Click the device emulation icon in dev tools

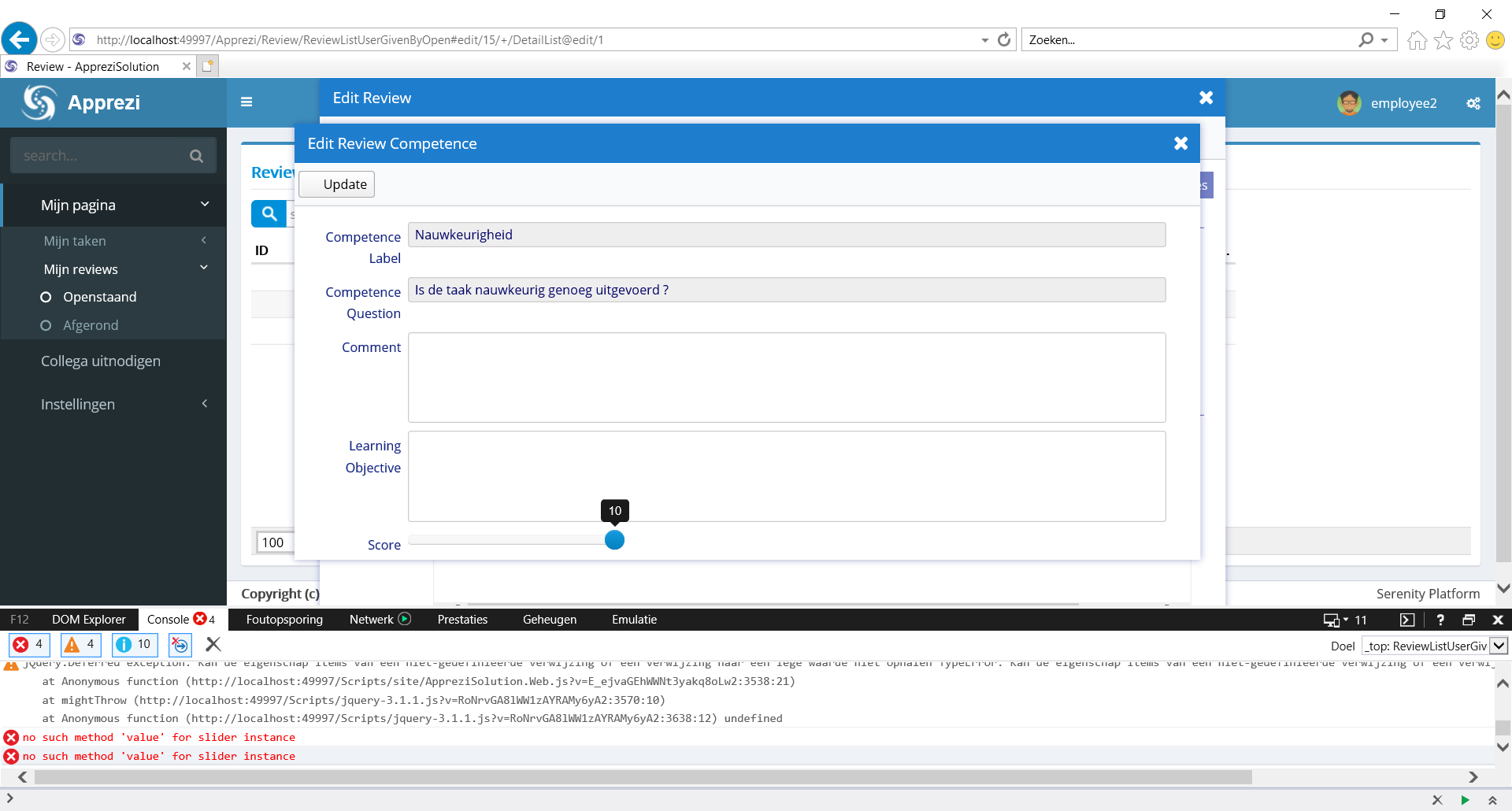click(1331, 620)
